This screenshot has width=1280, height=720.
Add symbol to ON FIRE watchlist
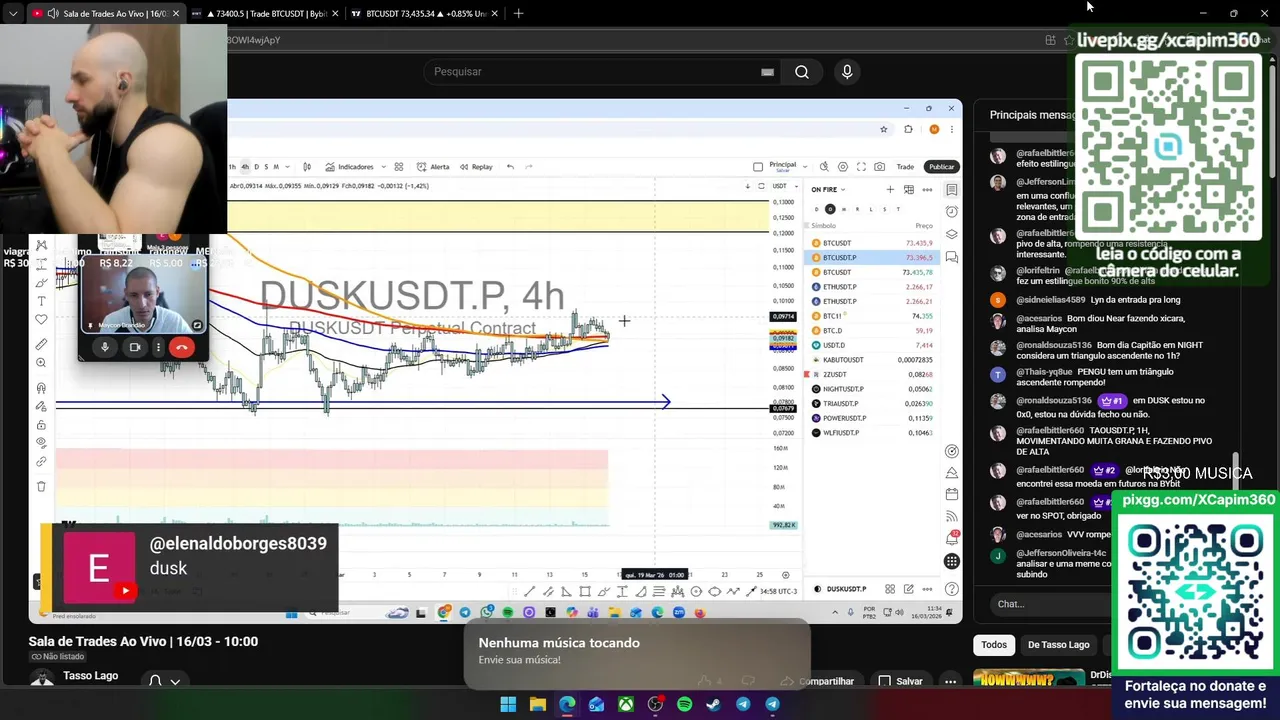pos(890,189)
